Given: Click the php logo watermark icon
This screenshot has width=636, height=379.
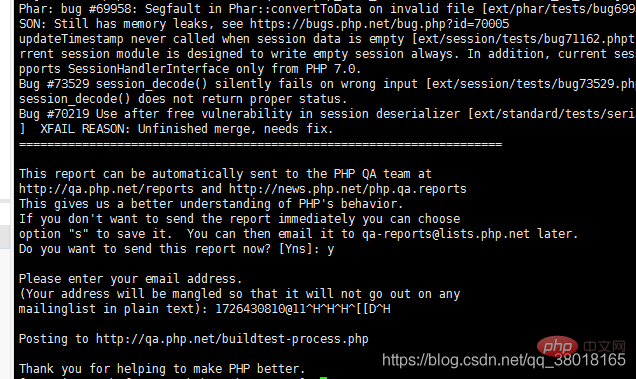Looking at the screenshot, I should pyautogui.click(x=557, y=346).
